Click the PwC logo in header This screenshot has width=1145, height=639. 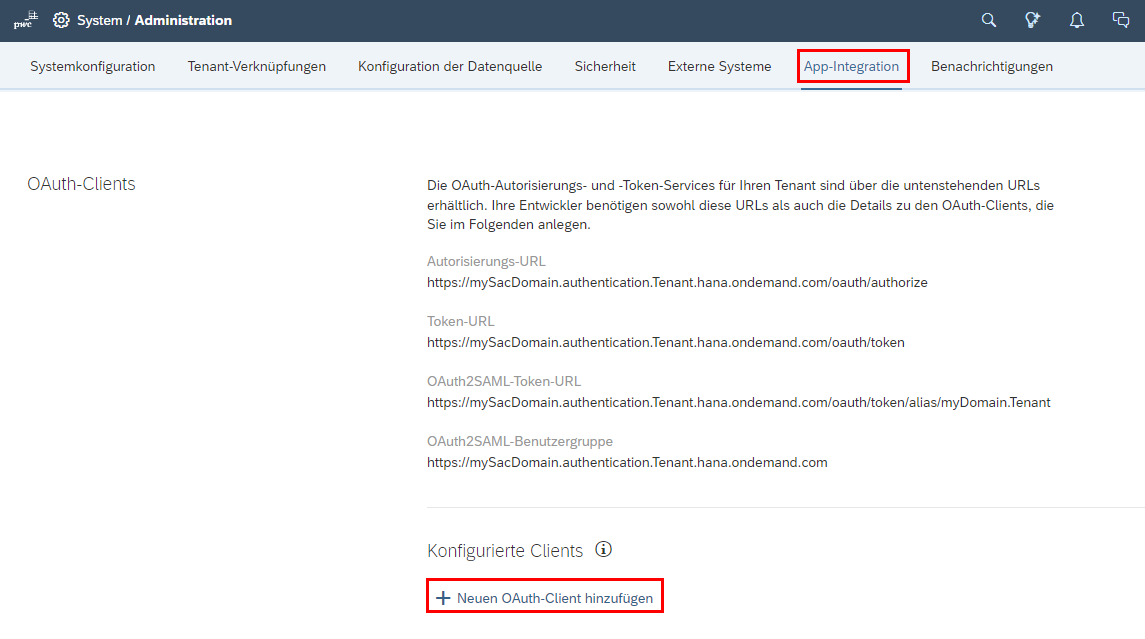tap(26, 20)
